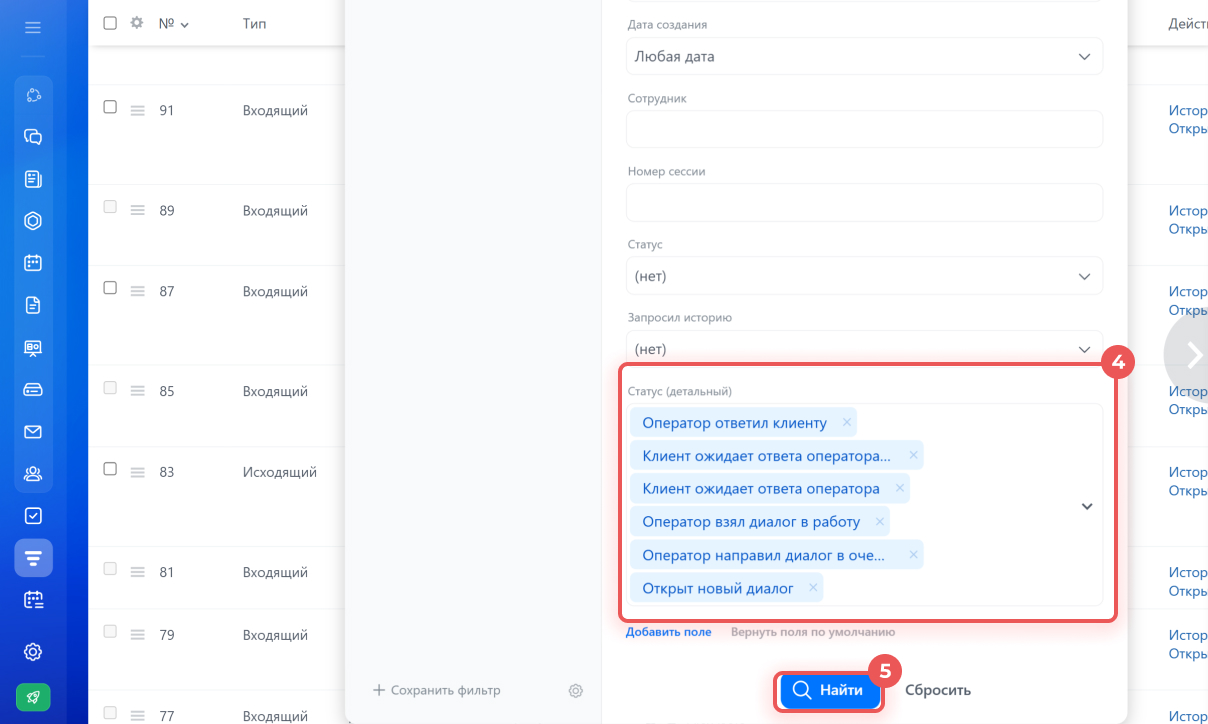1208x724 pixels.
Task: Click the Добавить поле link
Action: (x=669, y=632)
